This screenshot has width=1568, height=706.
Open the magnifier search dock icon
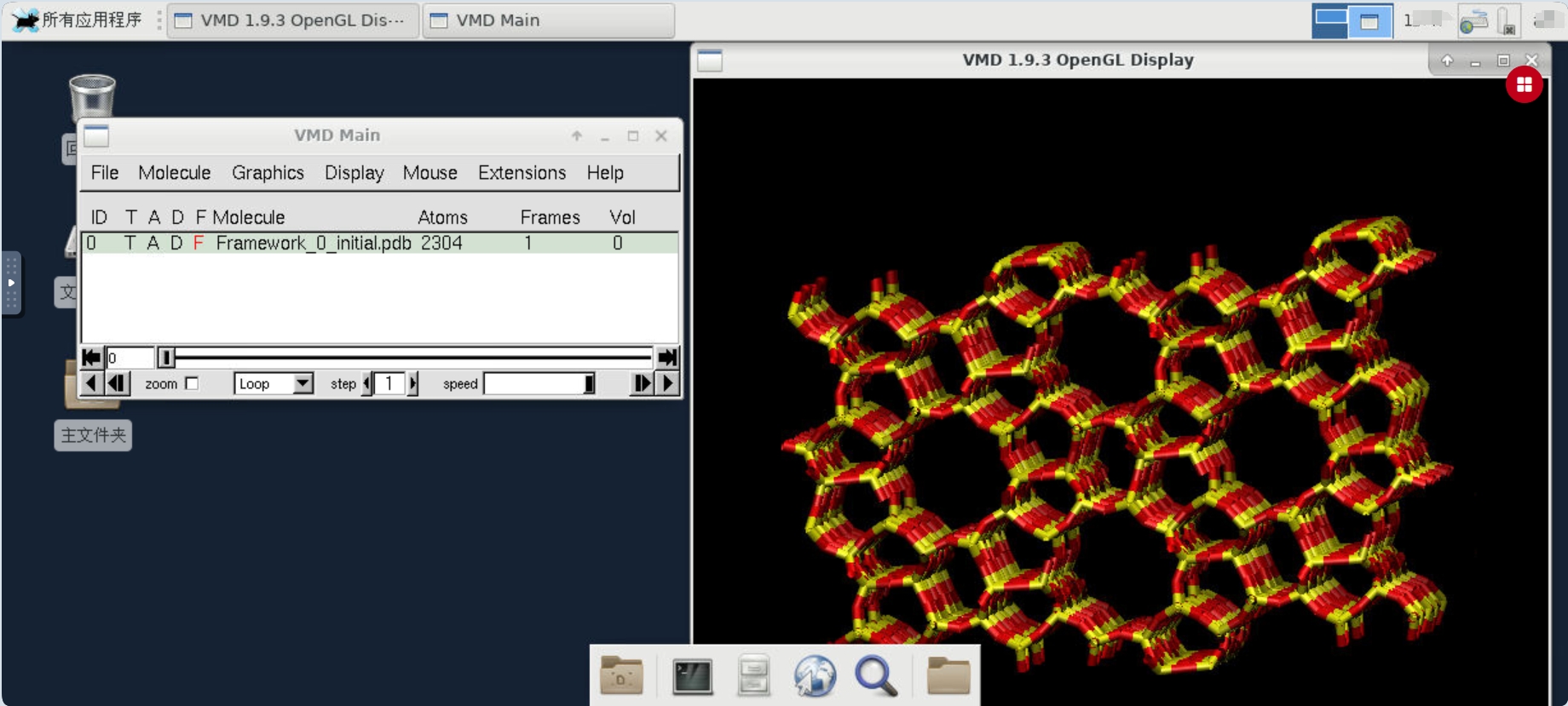876,677
